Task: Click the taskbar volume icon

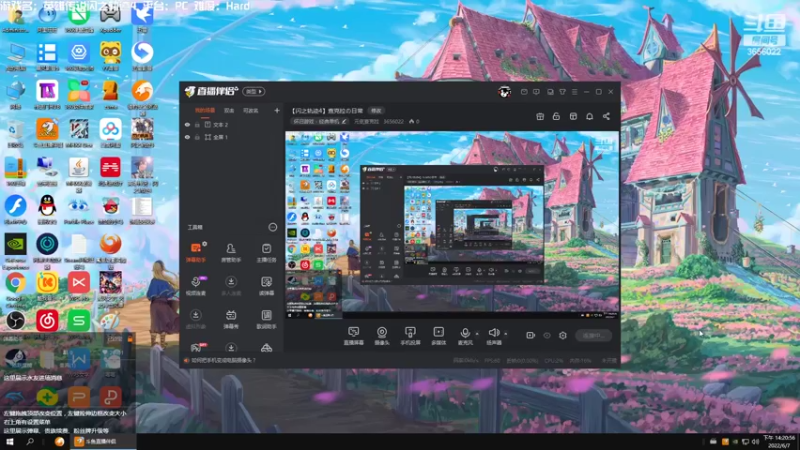Action: [755, 442]
